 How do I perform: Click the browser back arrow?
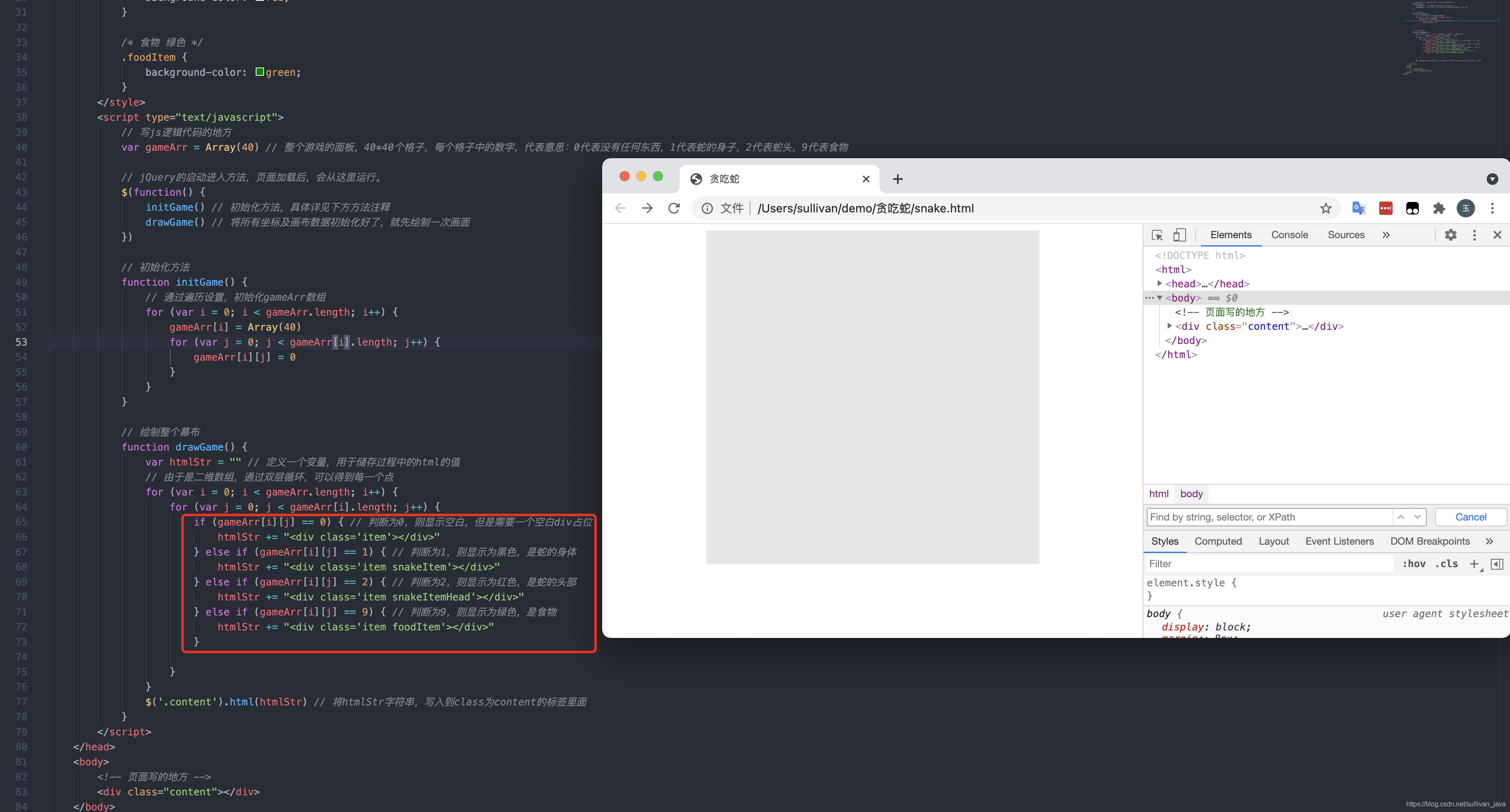(620, 208)
